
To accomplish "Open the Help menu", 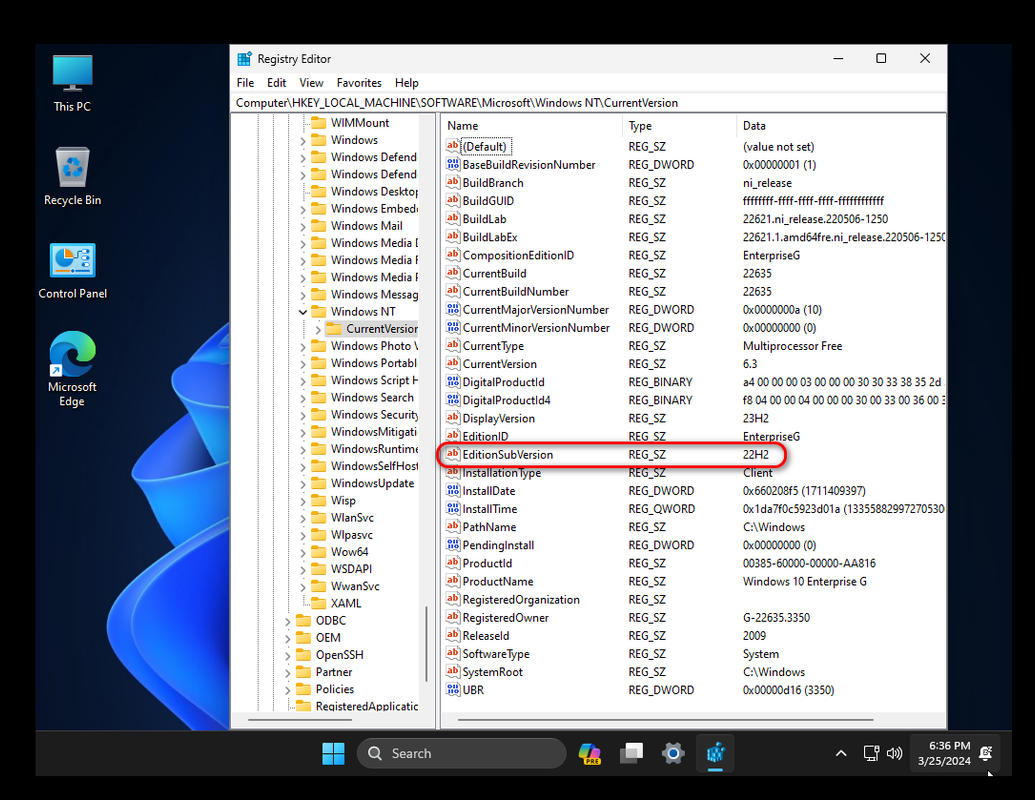I will (x=407, y=83).
